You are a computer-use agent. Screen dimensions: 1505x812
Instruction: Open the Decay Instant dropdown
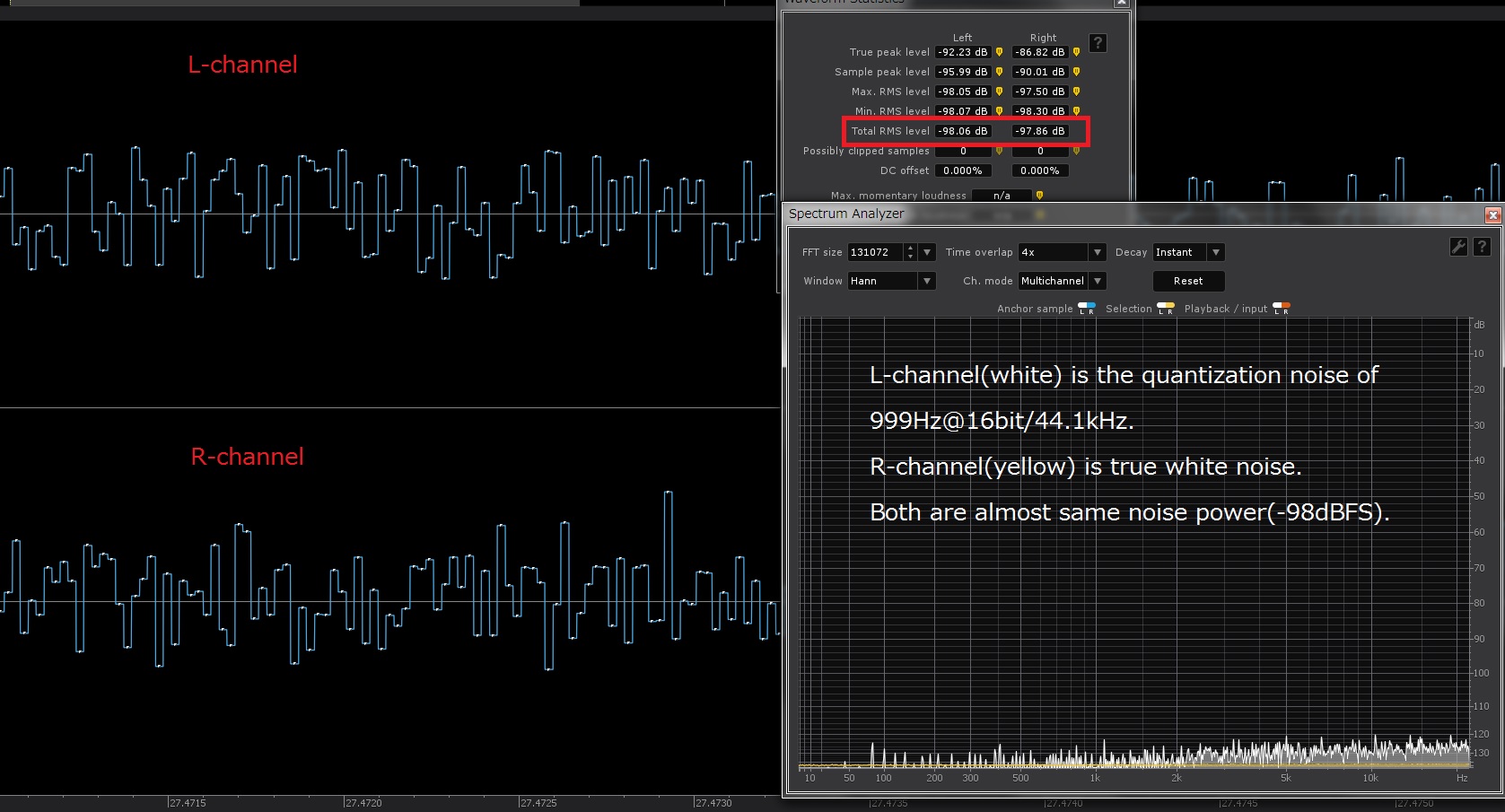tap(1188, 252)
